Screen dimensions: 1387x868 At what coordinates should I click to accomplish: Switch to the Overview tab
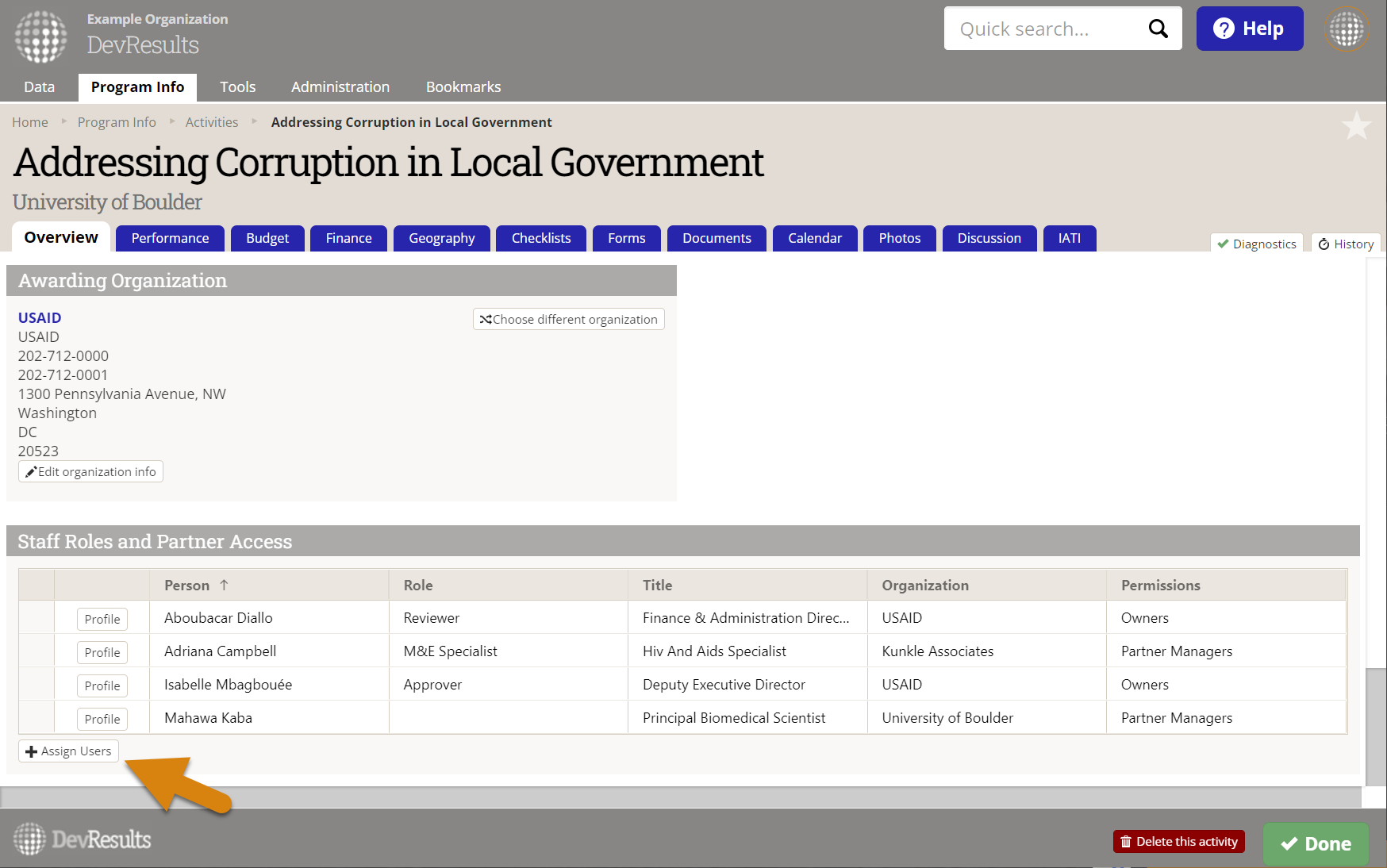[61, 237]
